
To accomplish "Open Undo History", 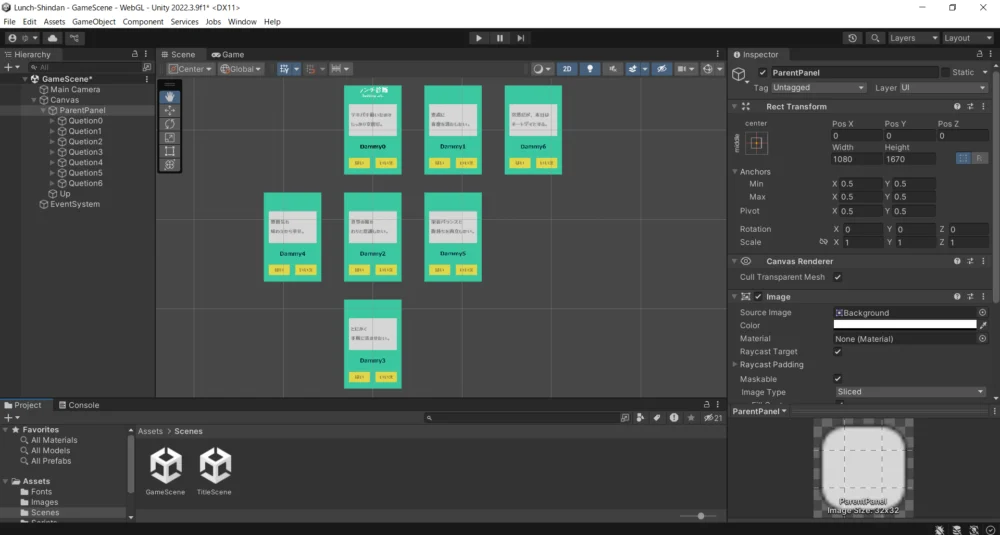I will click(x=853, y=38).
